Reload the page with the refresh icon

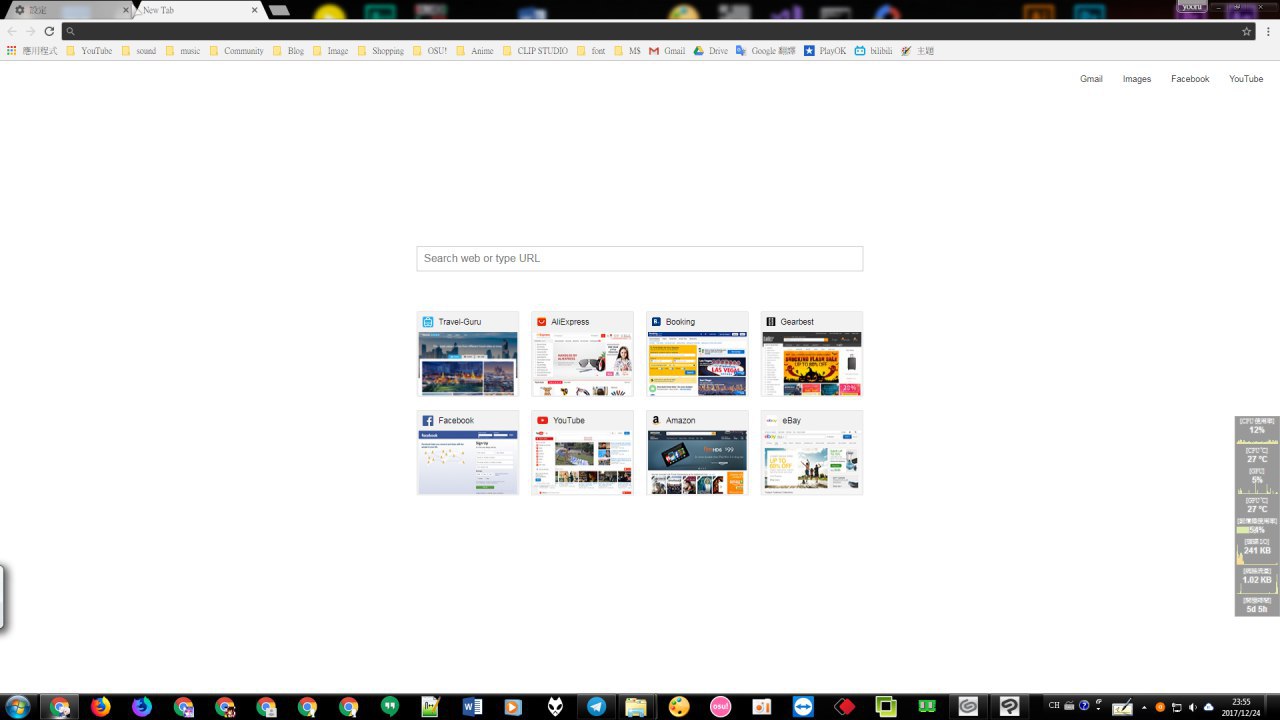(x=49, y=31)
